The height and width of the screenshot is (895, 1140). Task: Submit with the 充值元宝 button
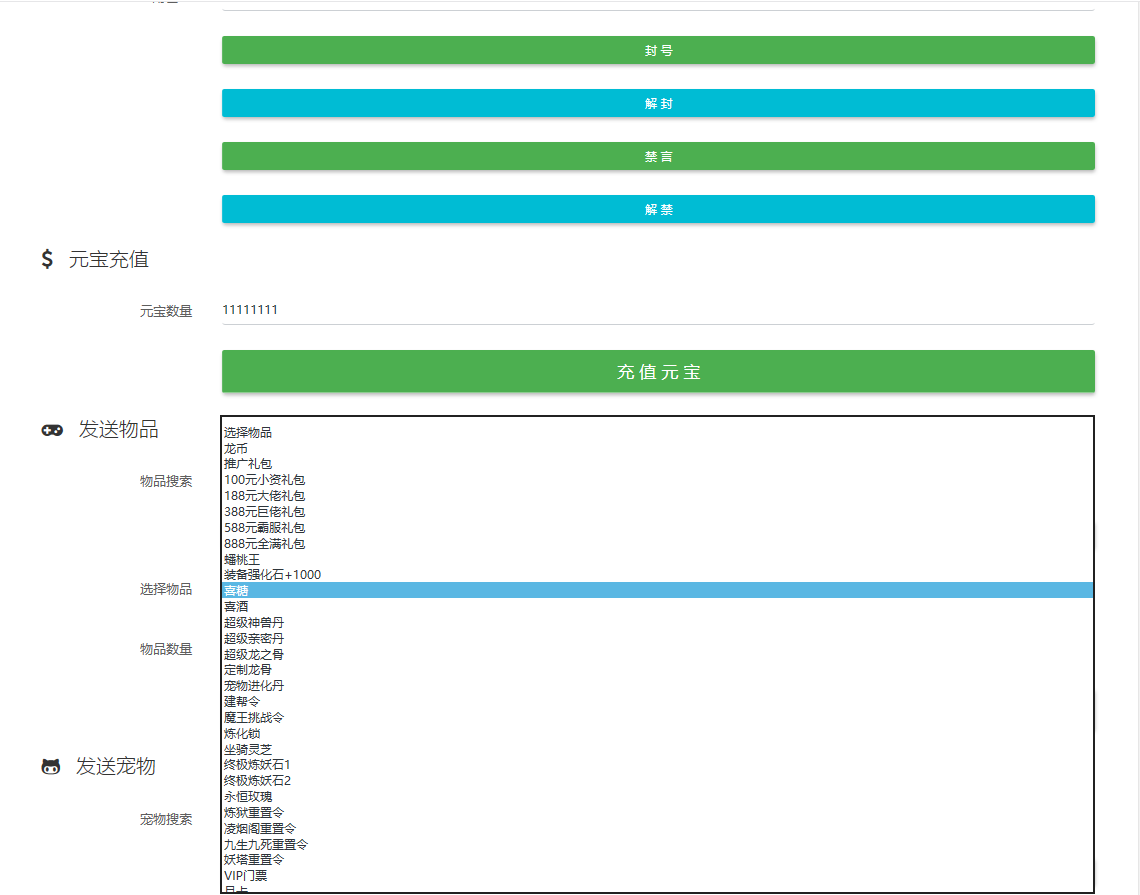pos(658,372)
